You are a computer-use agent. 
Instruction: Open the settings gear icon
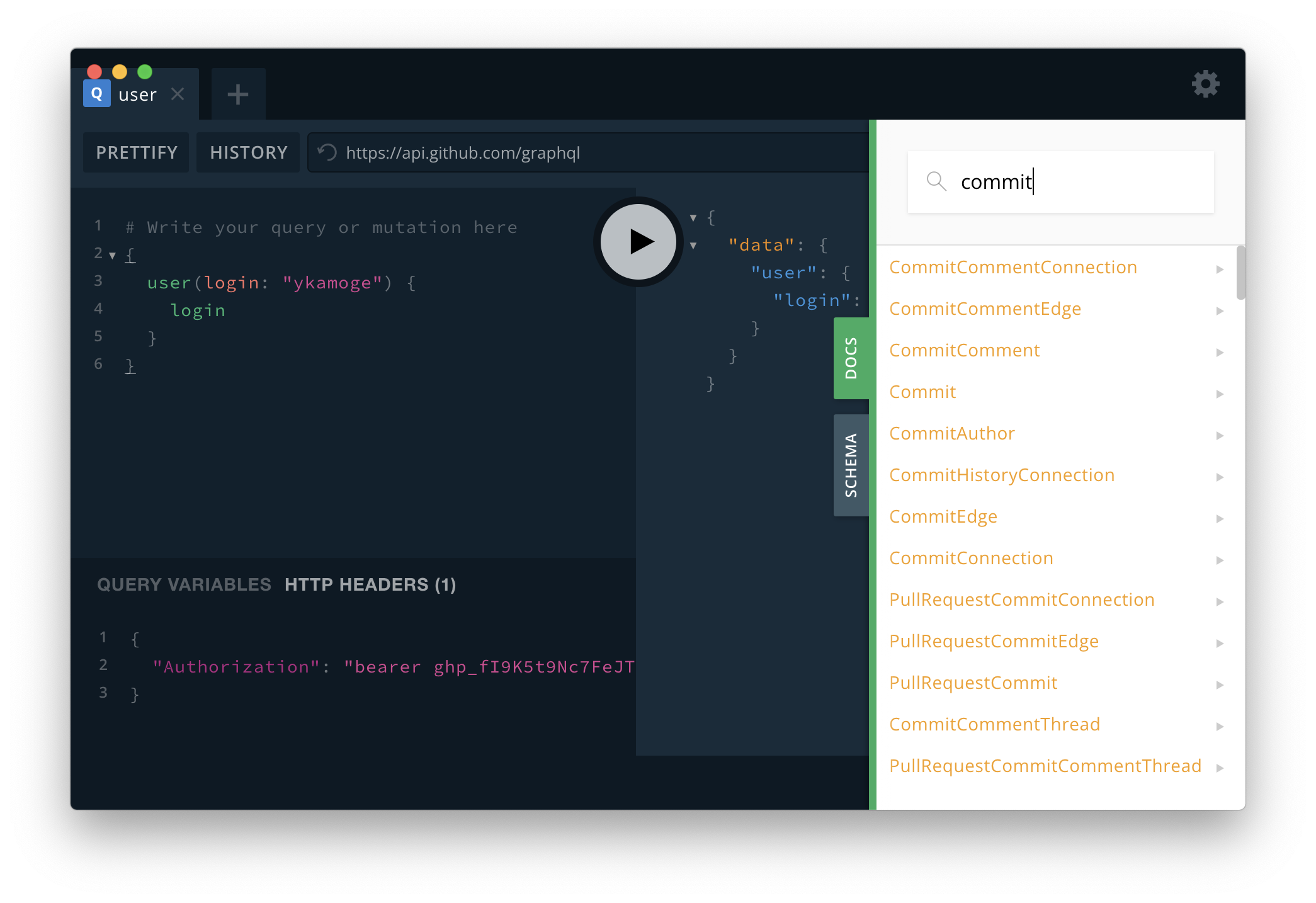[x=1205, y=84]
